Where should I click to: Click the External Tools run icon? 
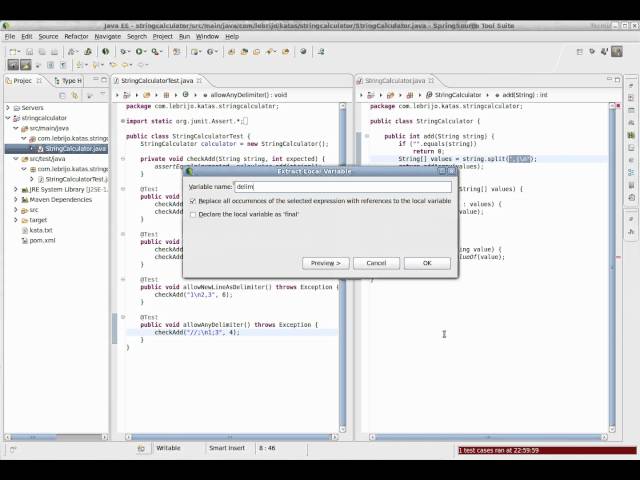(x=155, y=52)
